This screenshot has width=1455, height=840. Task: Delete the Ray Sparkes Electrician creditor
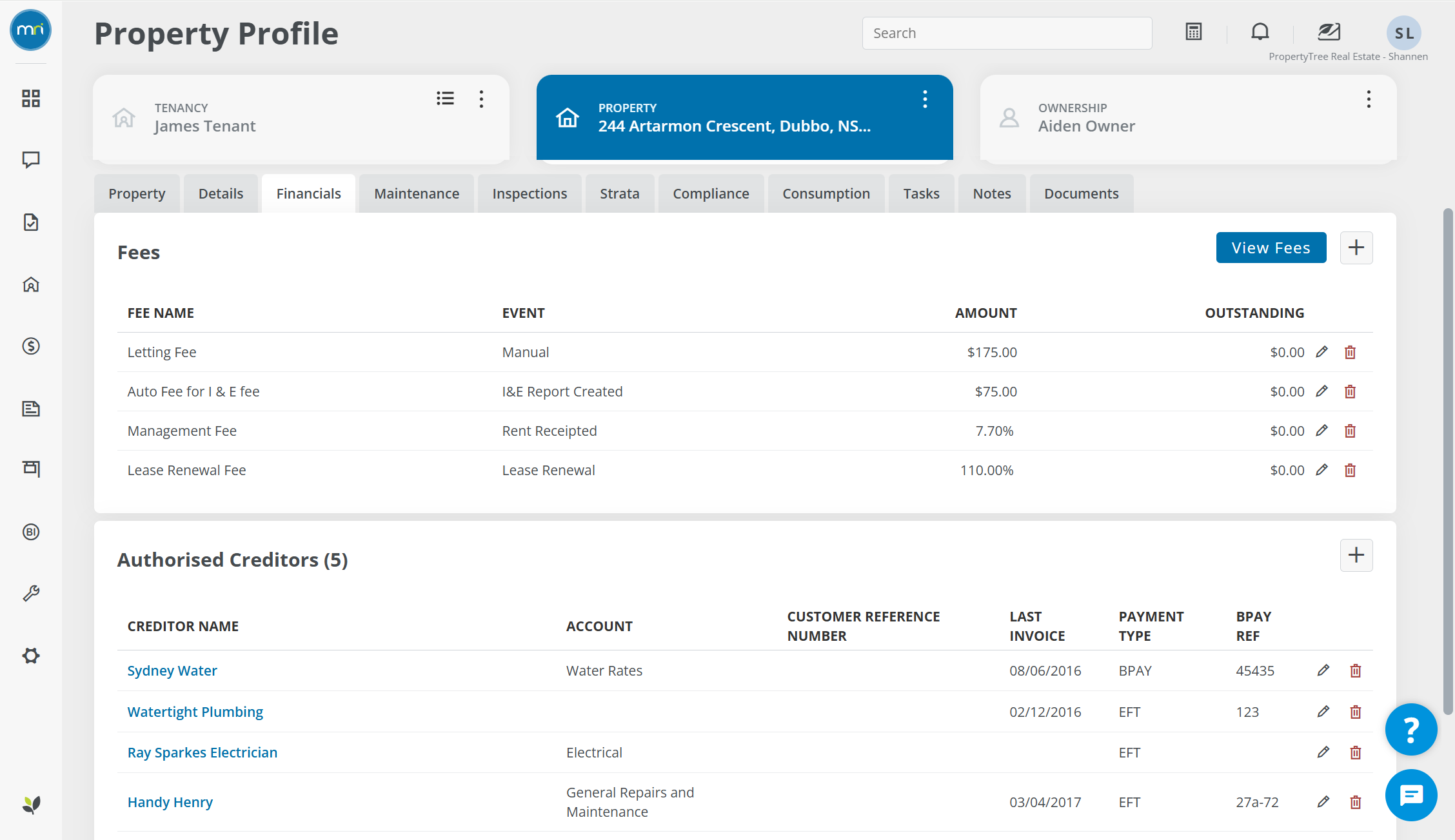[1356, 752]
